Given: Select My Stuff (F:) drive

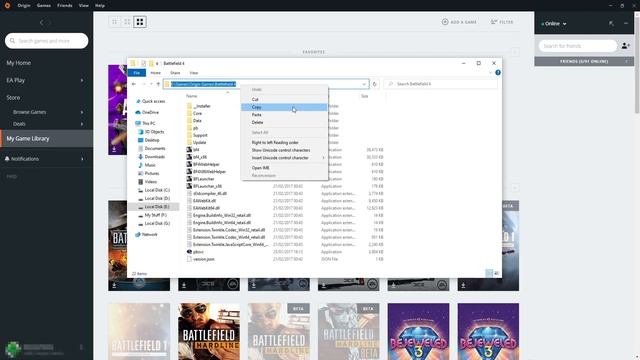Looking at the screenshot, I should pos(156,215).
